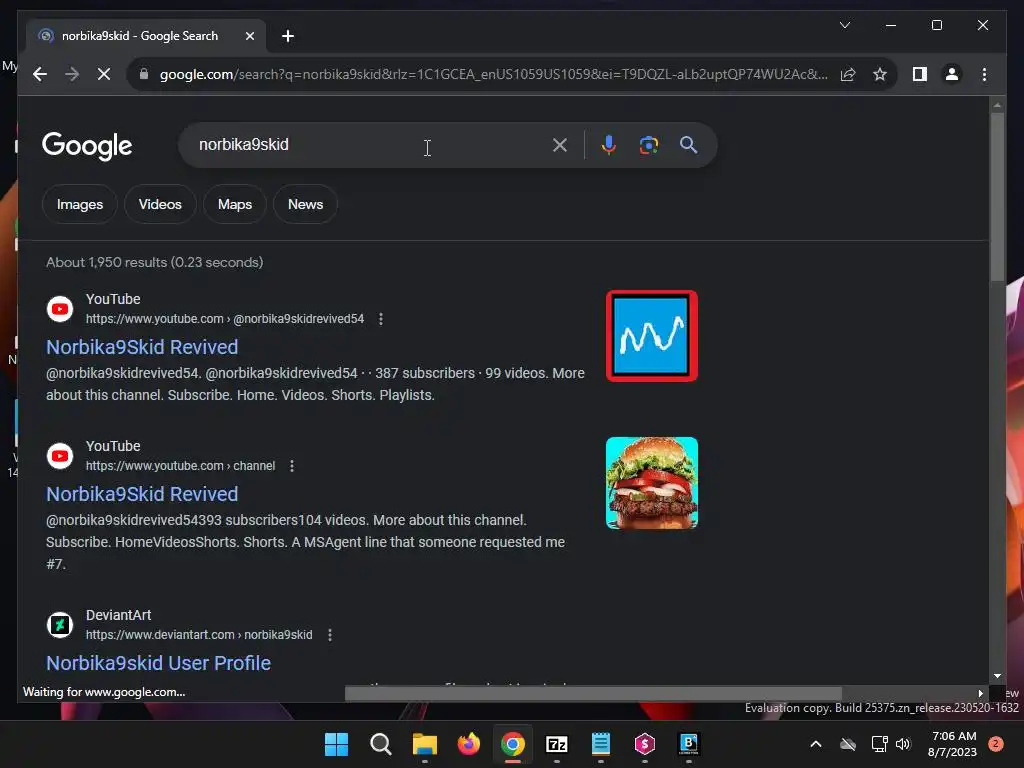Switch to the News results
The image size is (1024, 768).
[x=306, y=204]
